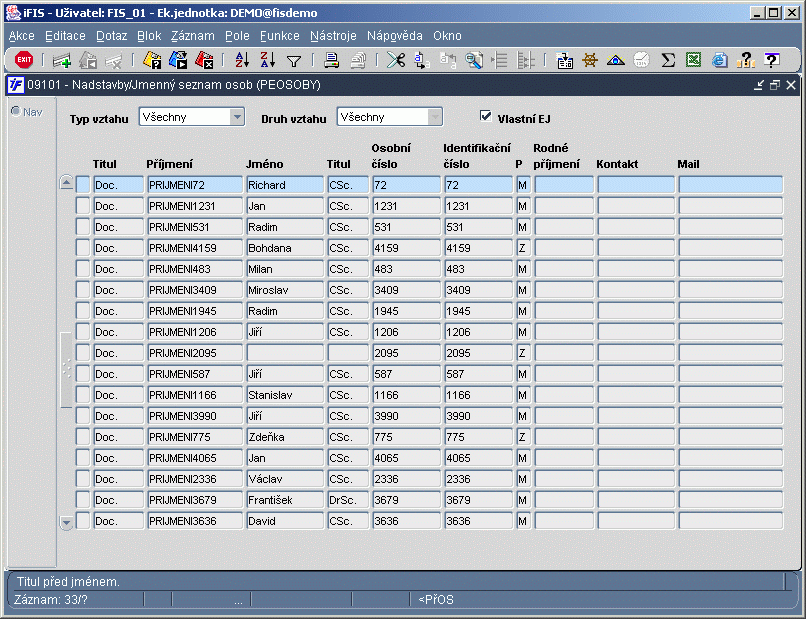
Task: Tick the row selector for PRIJMENI2095
Action: (83, 353)
